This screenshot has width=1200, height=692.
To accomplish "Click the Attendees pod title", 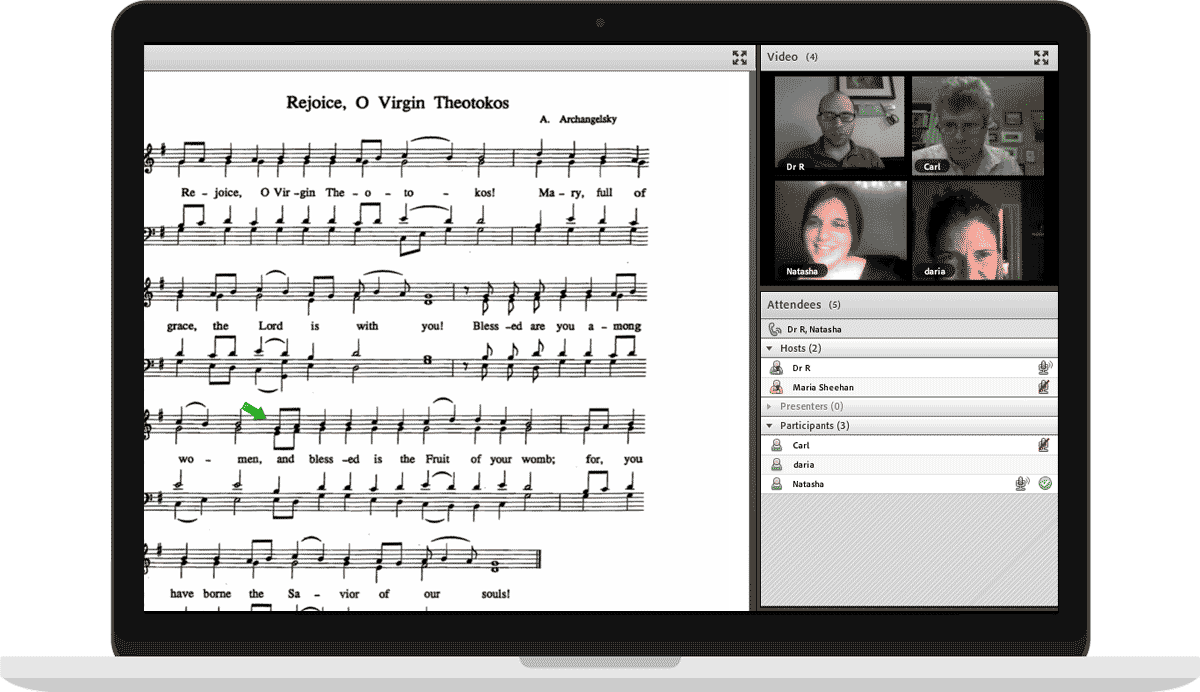I will point(794,304).
